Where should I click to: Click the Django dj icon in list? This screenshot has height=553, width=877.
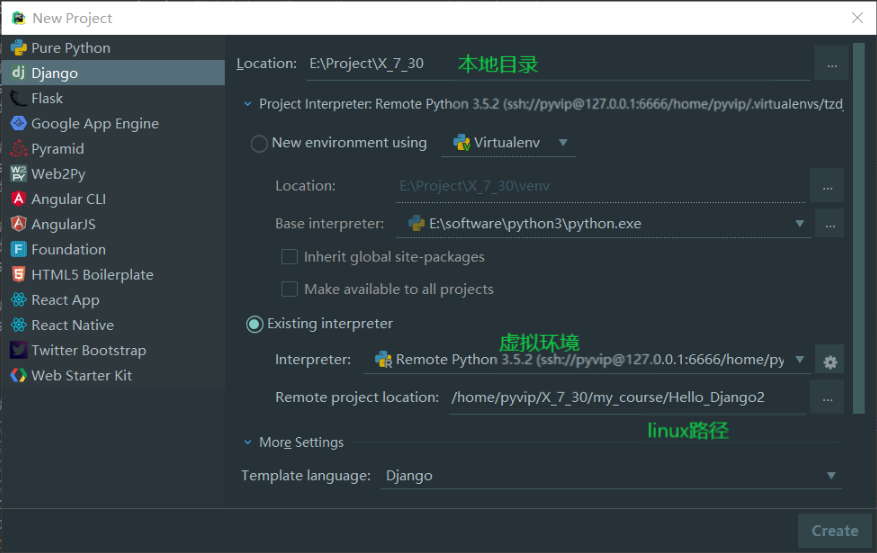tap(18, 73)
